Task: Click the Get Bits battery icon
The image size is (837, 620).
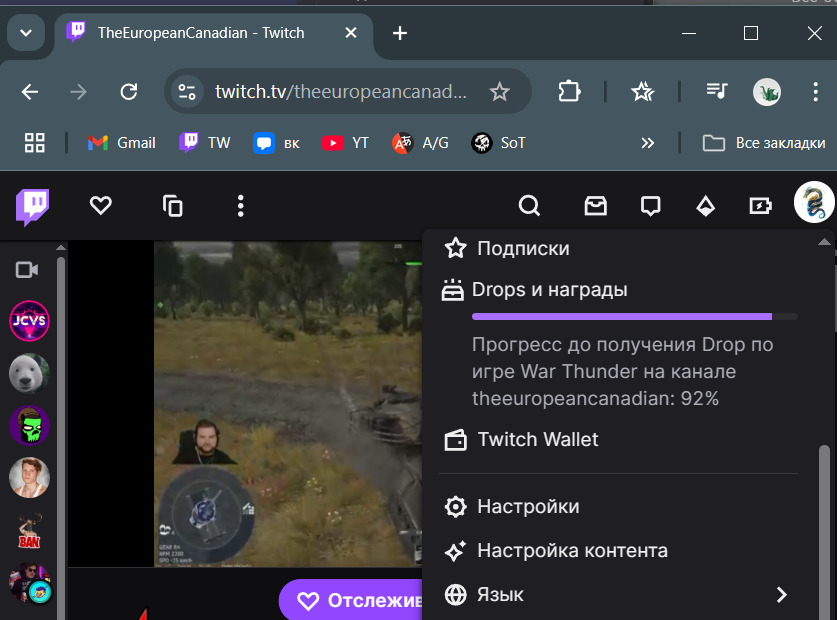Action: [760, 206]
